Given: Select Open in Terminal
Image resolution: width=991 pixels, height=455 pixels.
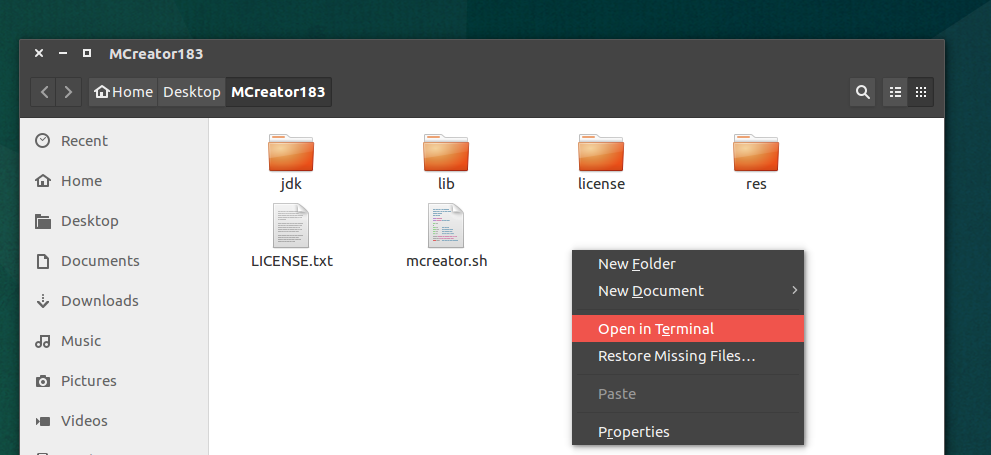Looking at the screenshot, I should 688,329.
